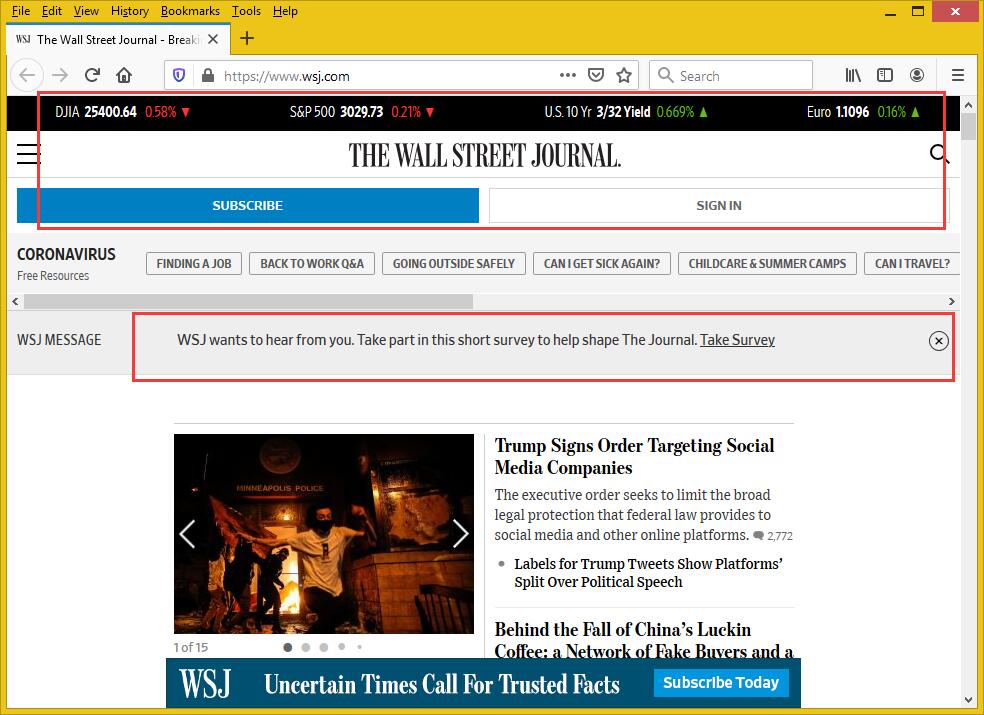Open the Firefox account icon
The height and width of the screenshot is (715, 984).
(x=917, y=75)
